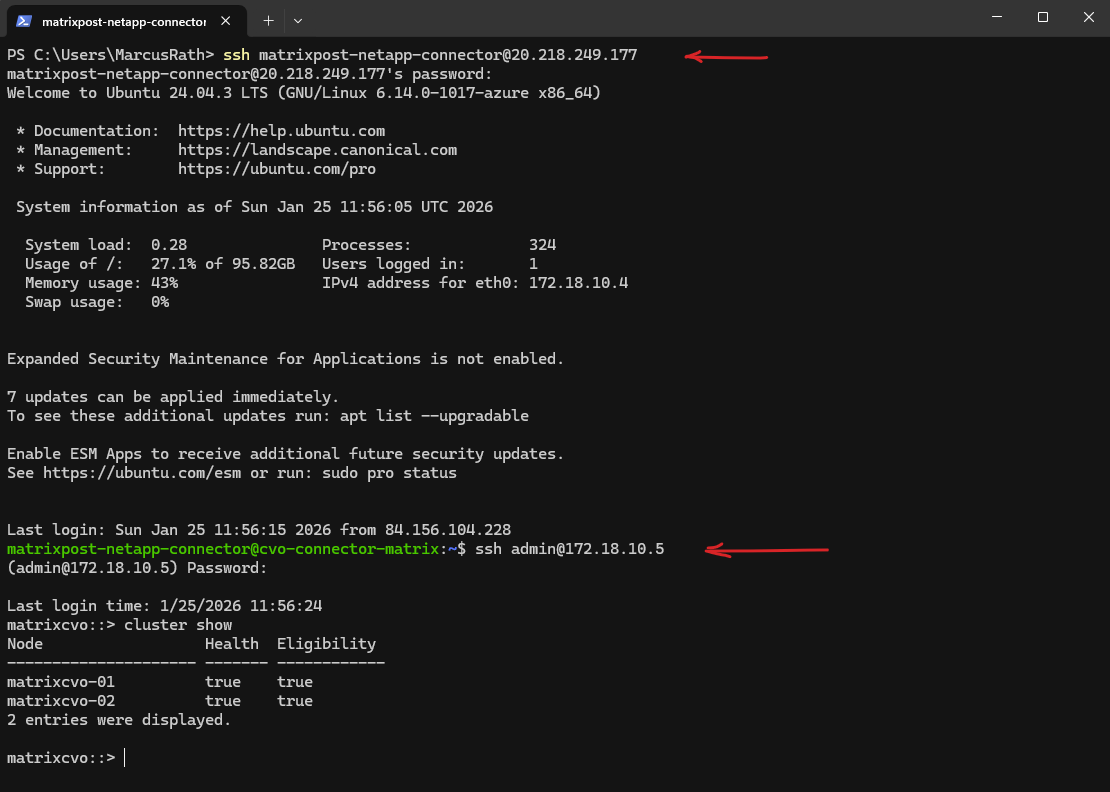Minimize the terminal window
The height and width of the screenshot is (792, 1110).
click(x=997, y=17)
